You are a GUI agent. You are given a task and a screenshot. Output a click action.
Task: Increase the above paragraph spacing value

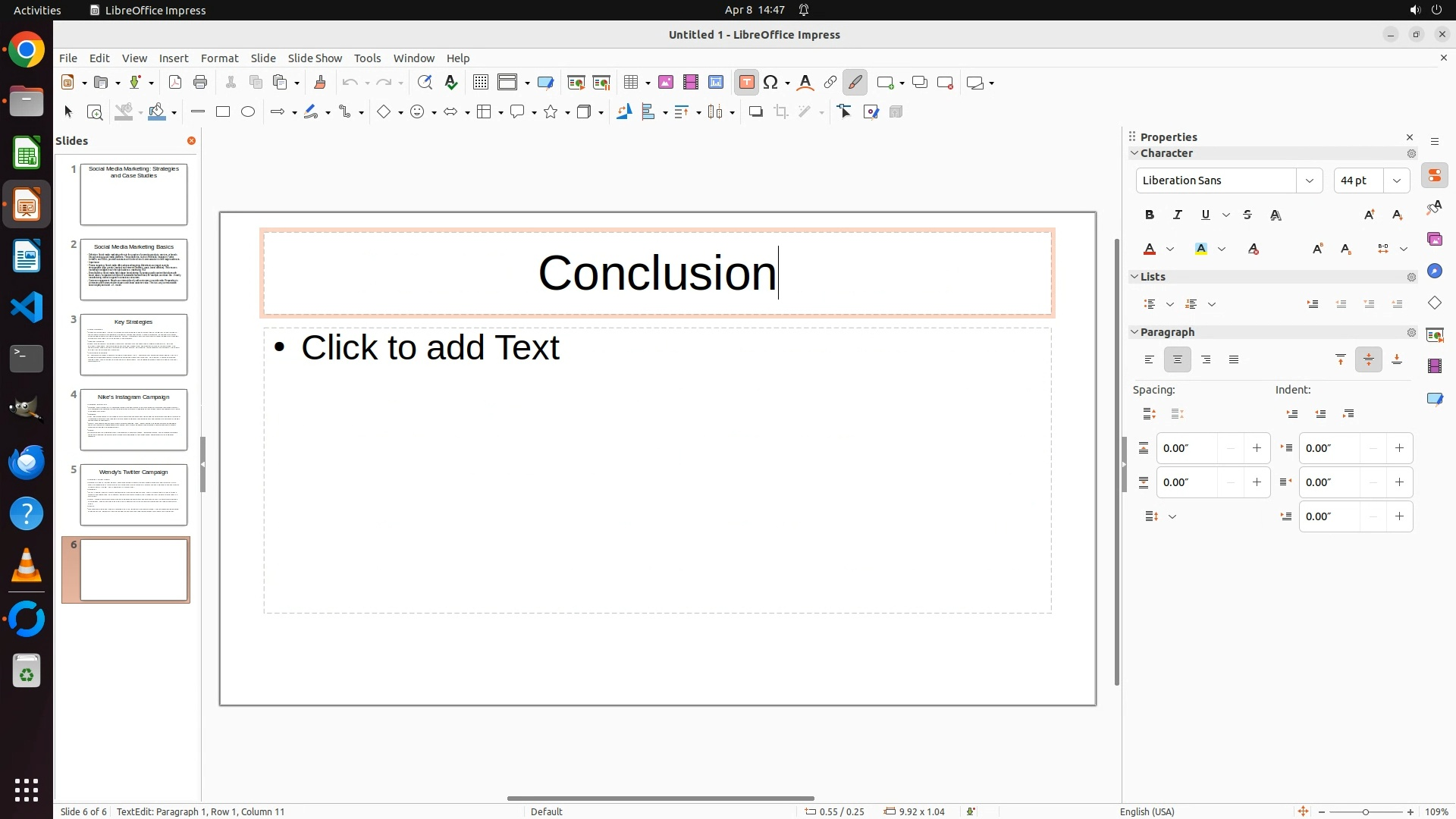pyautogui.click(x=1257, y=448)
